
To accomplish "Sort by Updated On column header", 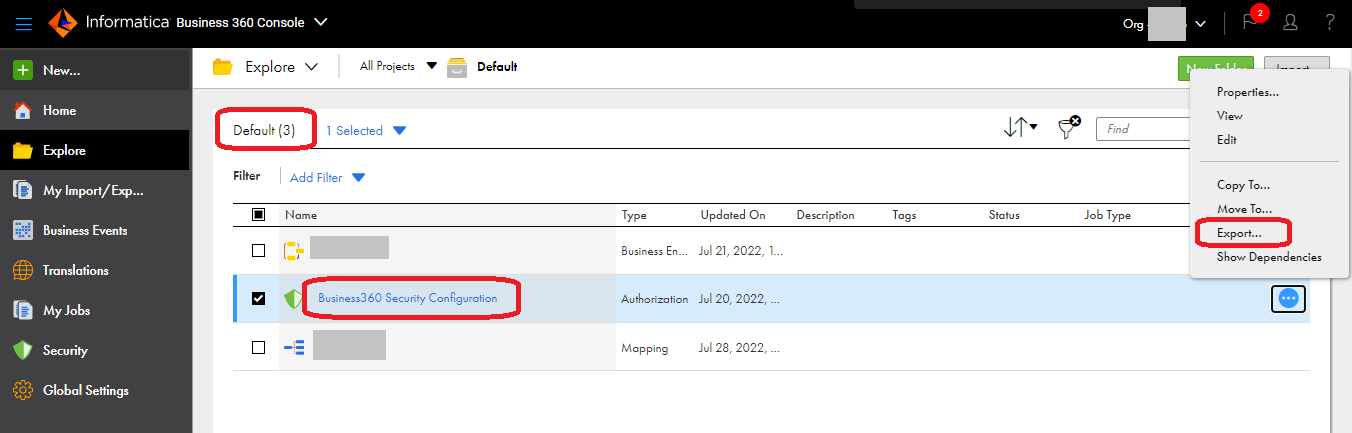I will click(x=733, y=215).
